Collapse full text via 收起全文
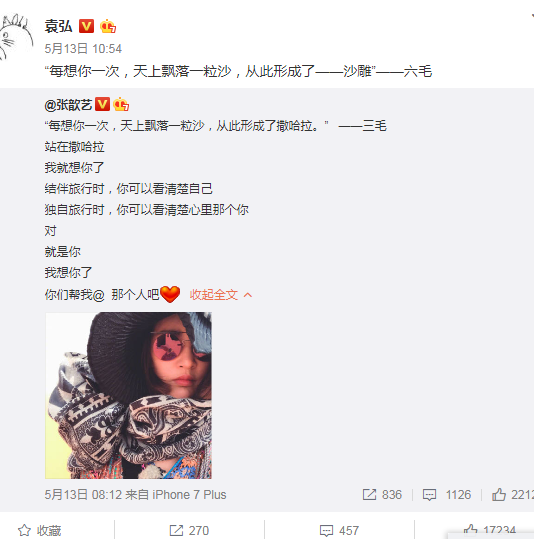 [x=214, y=295]
